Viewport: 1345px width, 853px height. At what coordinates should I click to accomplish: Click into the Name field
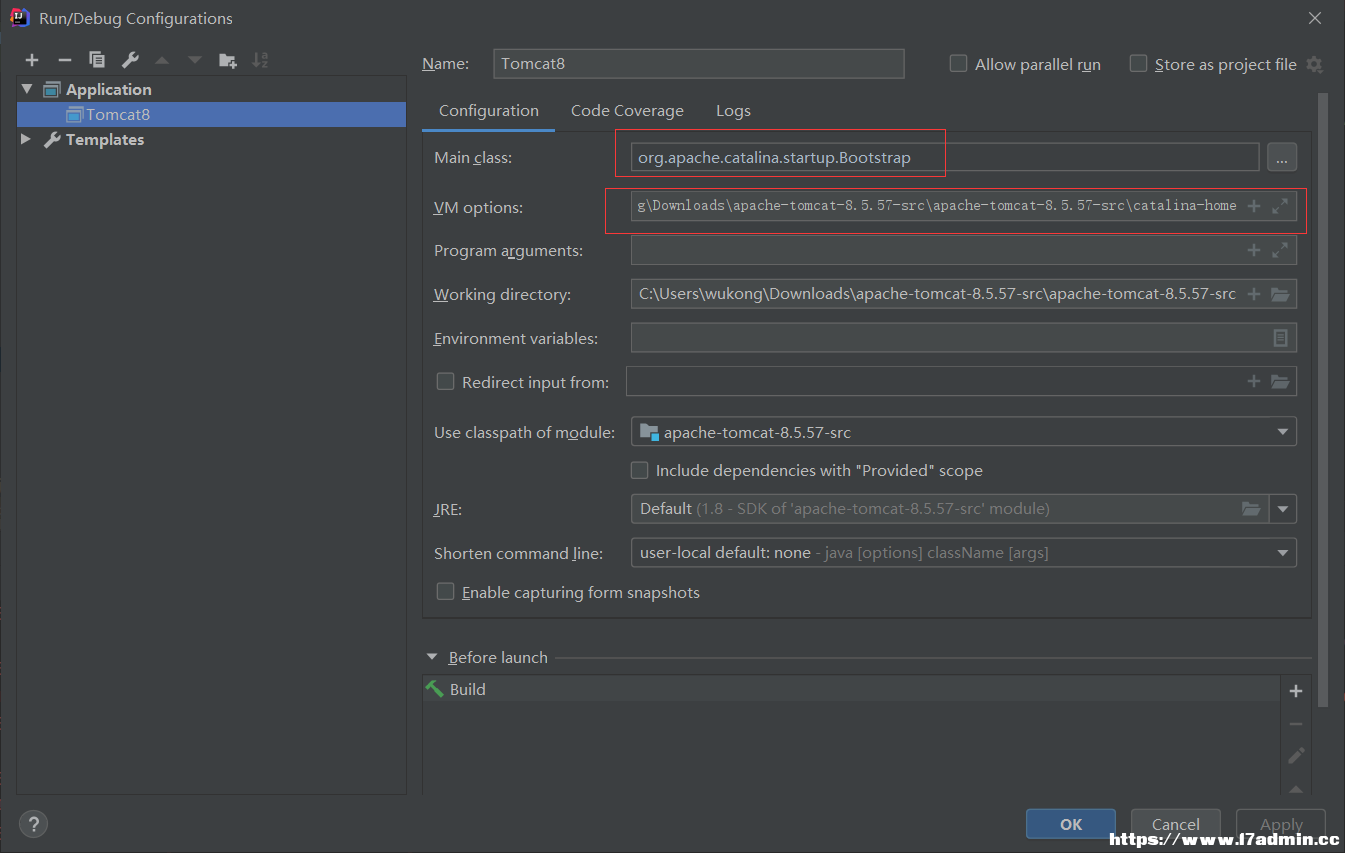pos(699,64)
